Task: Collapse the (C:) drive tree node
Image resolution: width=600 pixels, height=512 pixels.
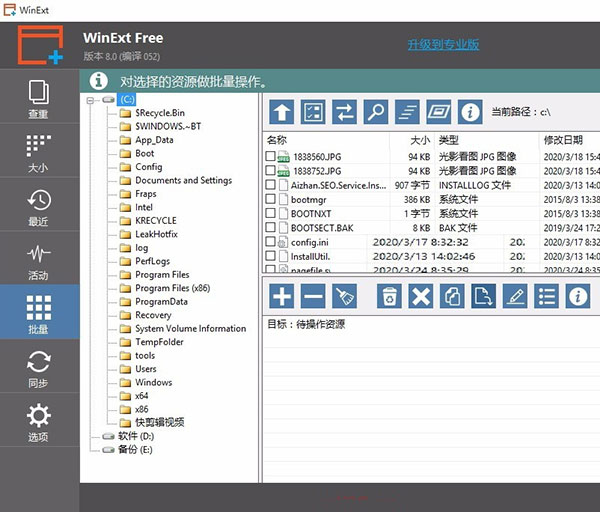Action: tap(90, 100)
